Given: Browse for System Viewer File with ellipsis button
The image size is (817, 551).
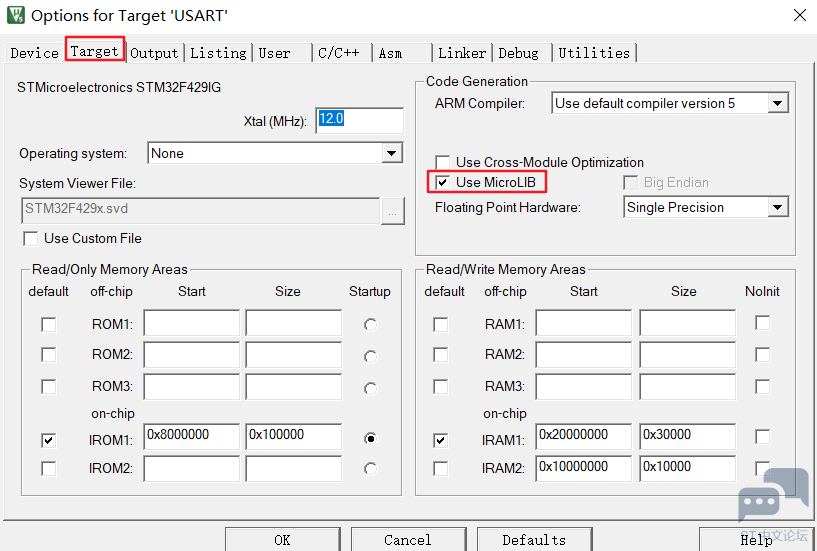Looking at the screenshot, I should coord(393,210).
